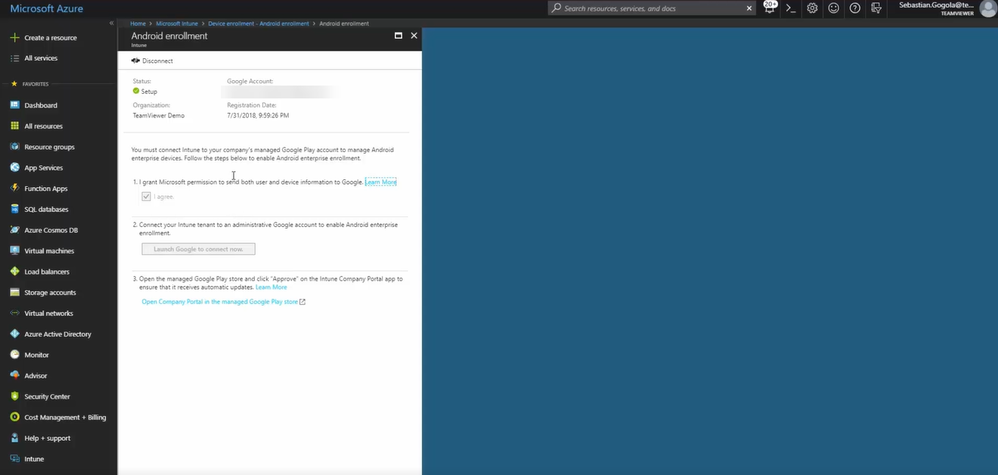Screen dimensions: 998x475
Task: Click the Microsoft Azure logo text
Action: (x=46, y=9)
